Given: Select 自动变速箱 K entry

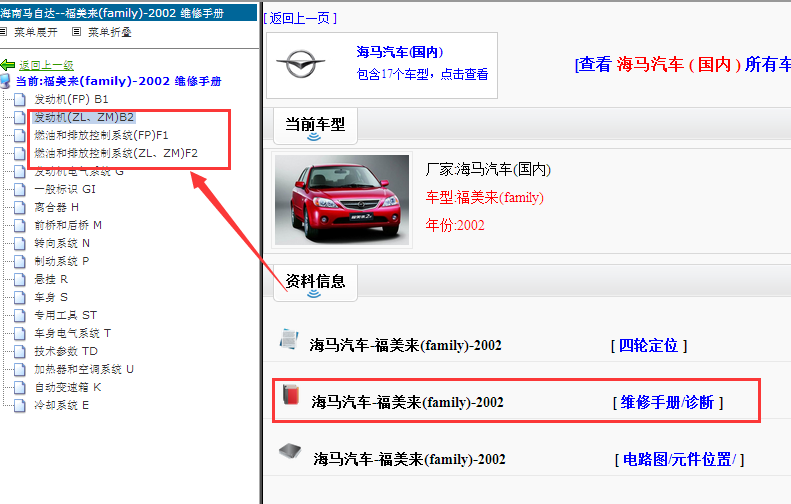Looking at the screenshot, I should tap(68, 387).
